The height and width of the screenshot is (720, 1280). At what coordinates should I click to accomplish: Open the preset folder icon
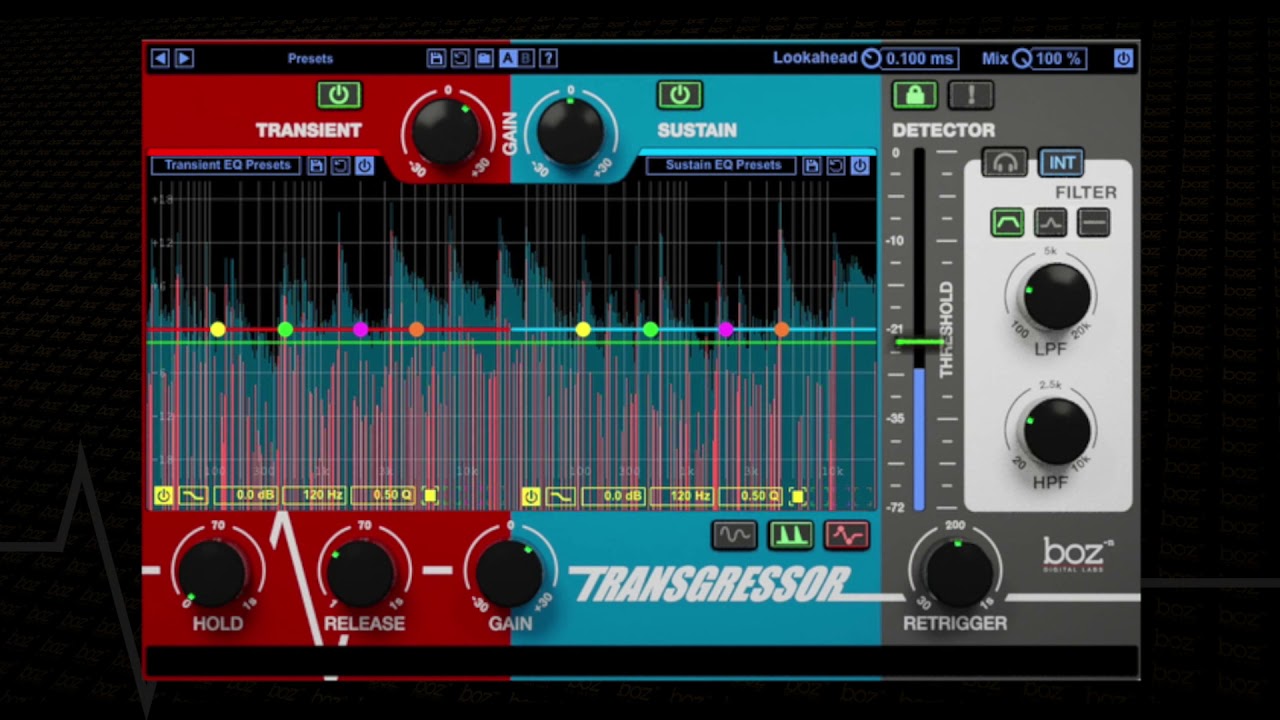click(x=484, y=58)
